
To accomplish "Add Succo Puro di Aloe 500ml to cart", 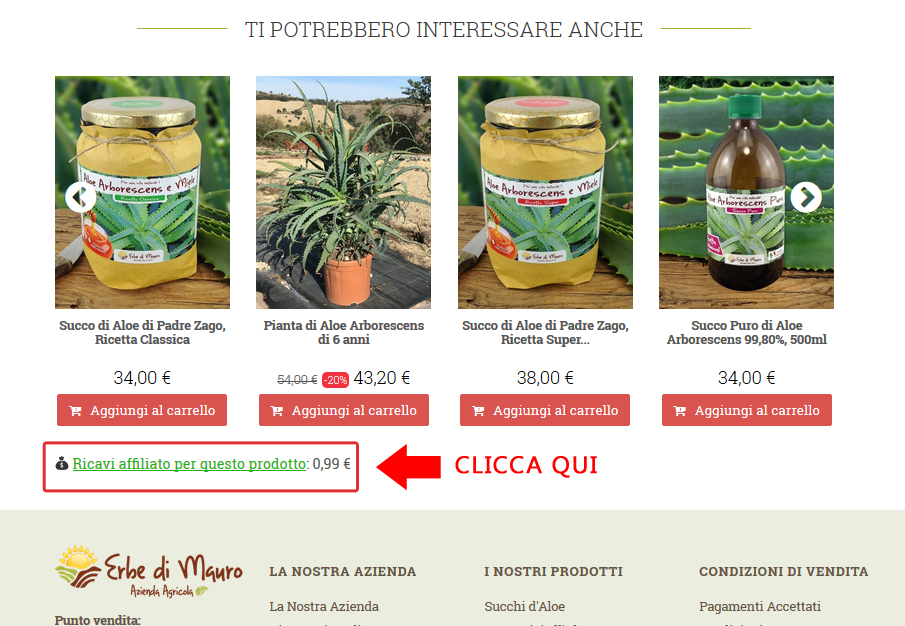I will 746,410.
